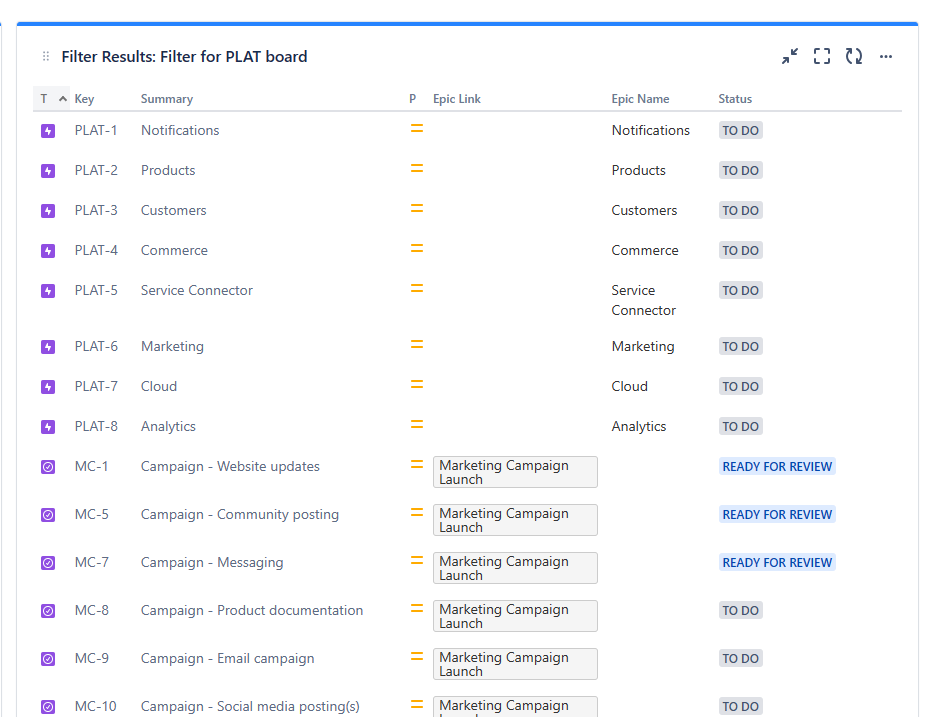Screen dimensions: 943x717
Task: Open the gadget more options menu
Action: 885,57
